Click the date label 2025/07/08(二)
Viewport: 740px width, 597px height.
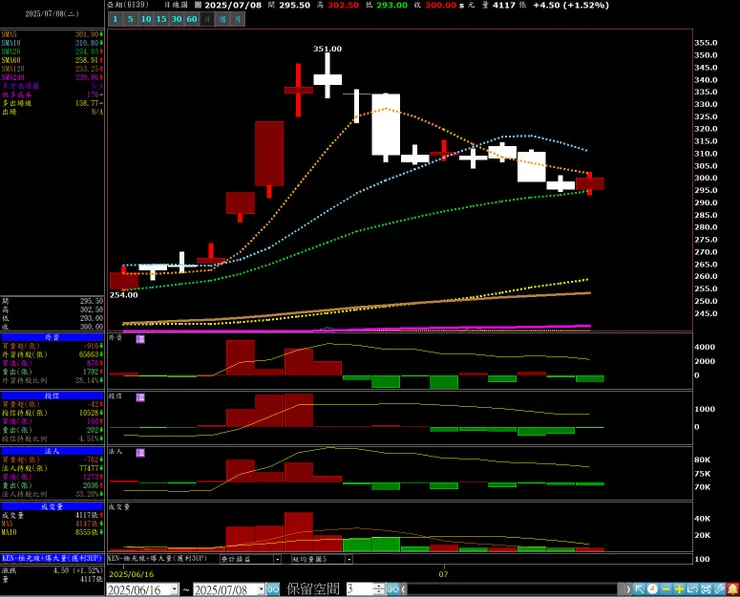point(52,14)
